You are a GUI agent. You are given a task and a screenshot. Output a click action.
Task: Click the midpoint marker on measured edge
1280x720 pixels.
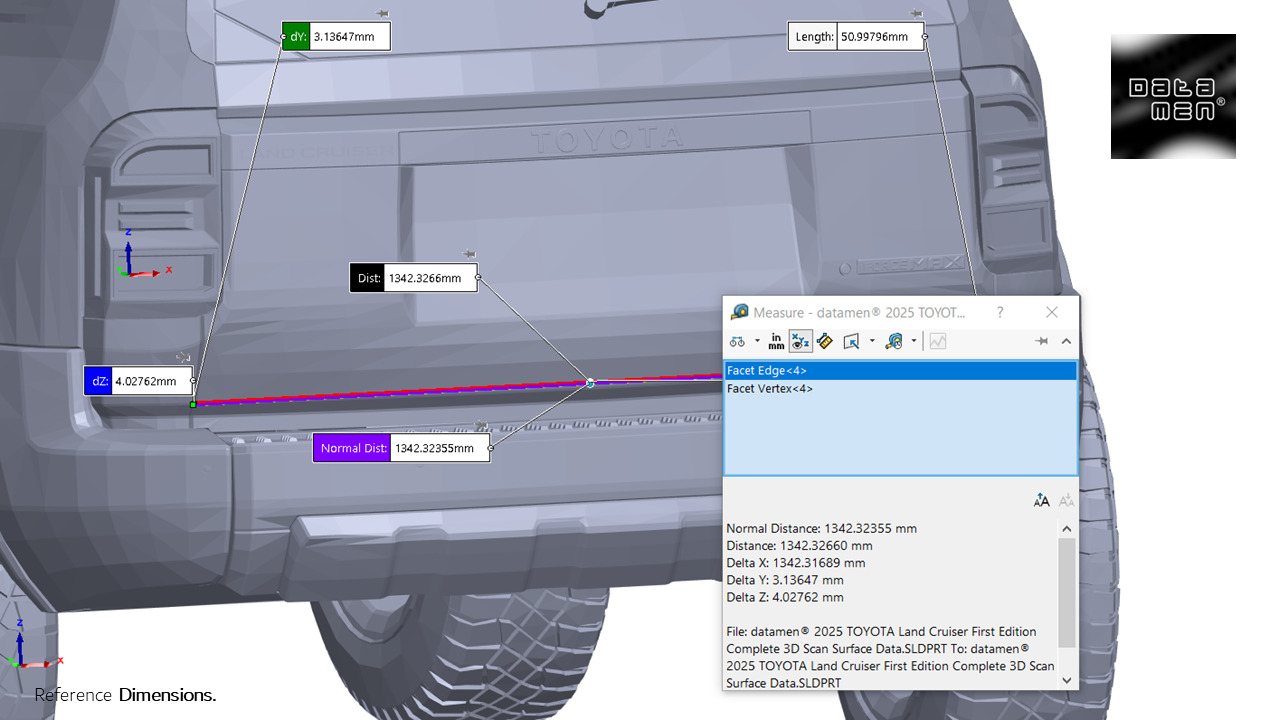pos(590,383)
